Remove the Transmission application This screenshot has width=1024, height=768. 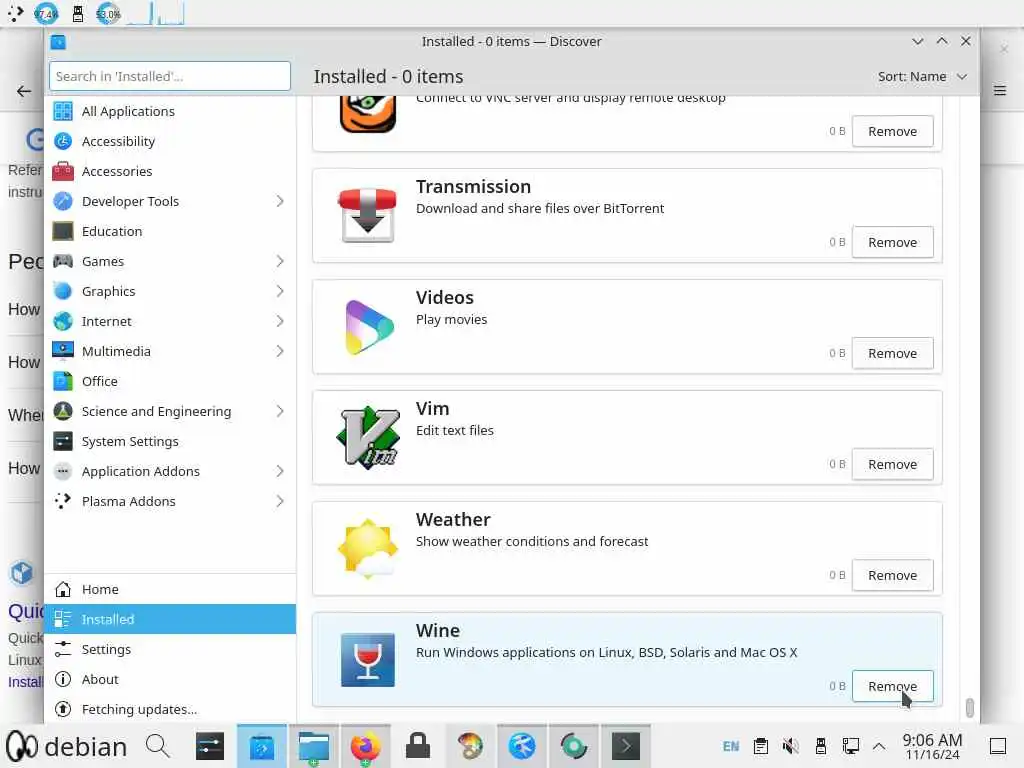[x=892, y=242]
